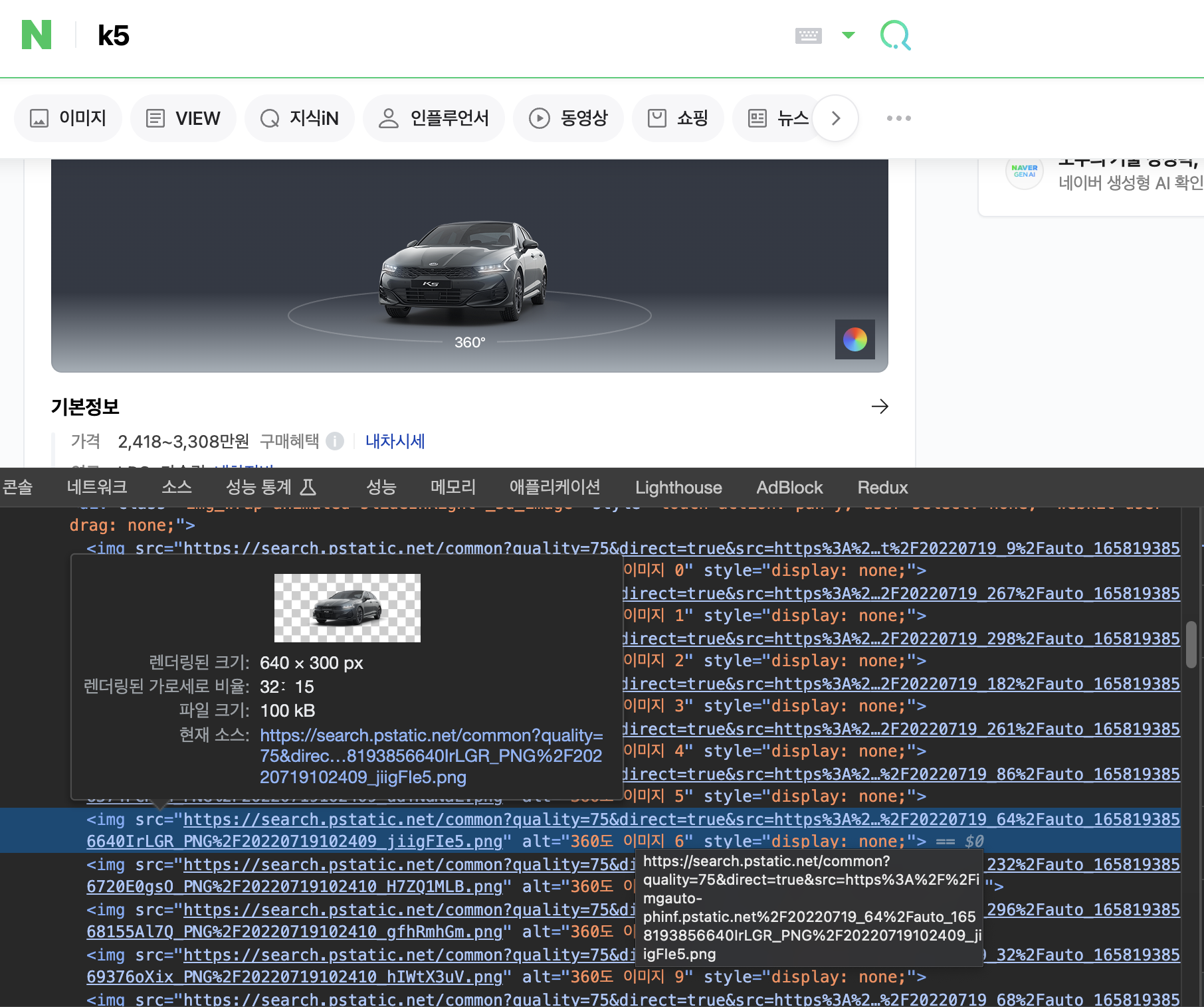Click the 100 kB file size value
The height and width of the screenshot is (1007, 1204).
pos(287,711)
